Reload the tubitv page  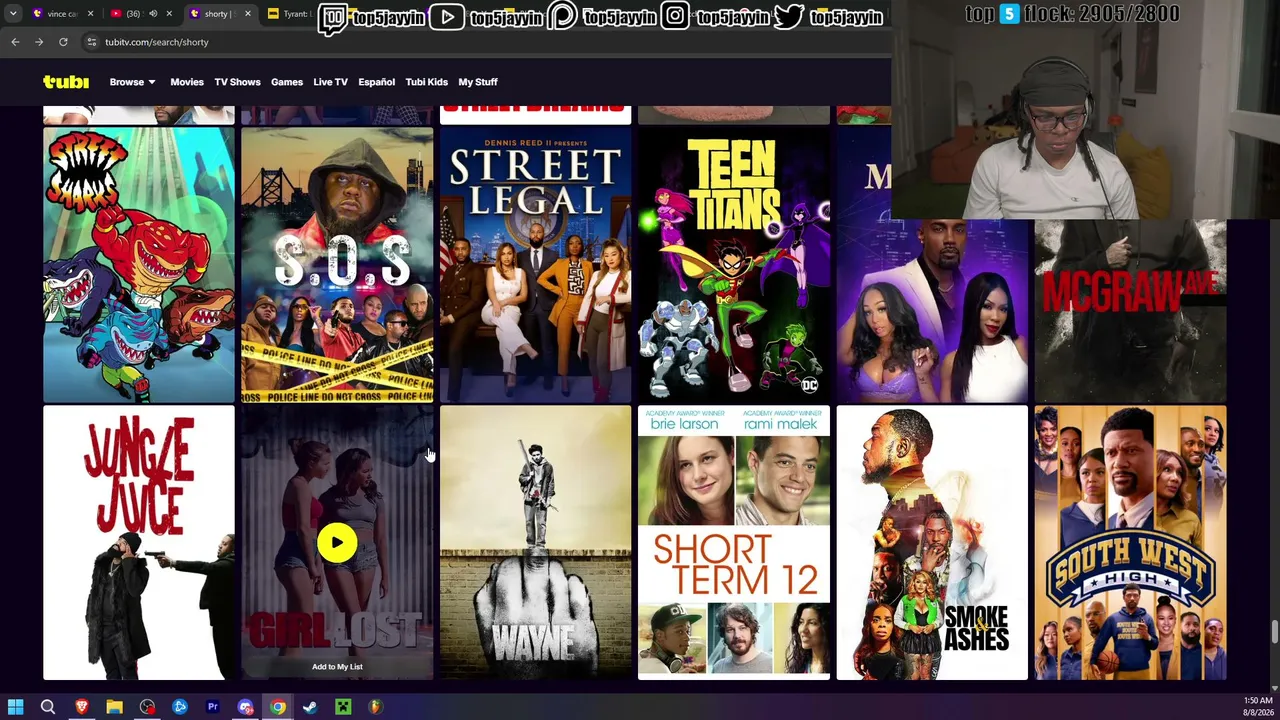pyautogui.click(x=63, y=42)
